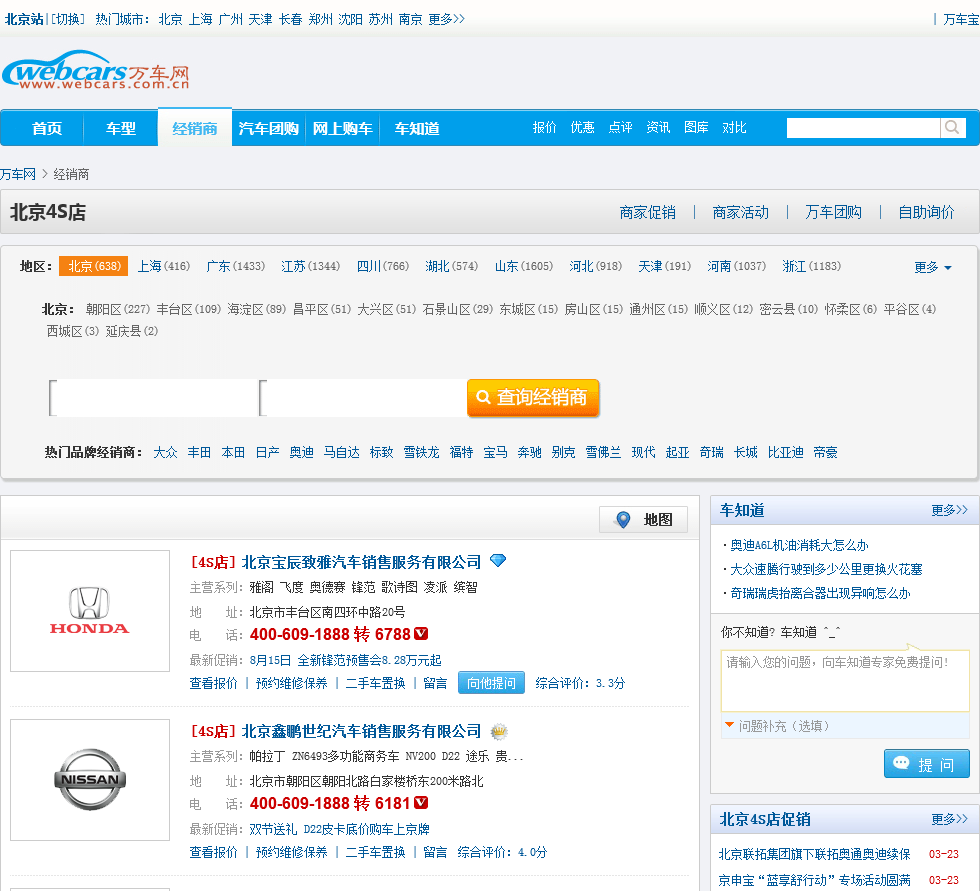Expand the 更多 region dropdown
Screen dimensions: 980x891
tap(932, 267)
